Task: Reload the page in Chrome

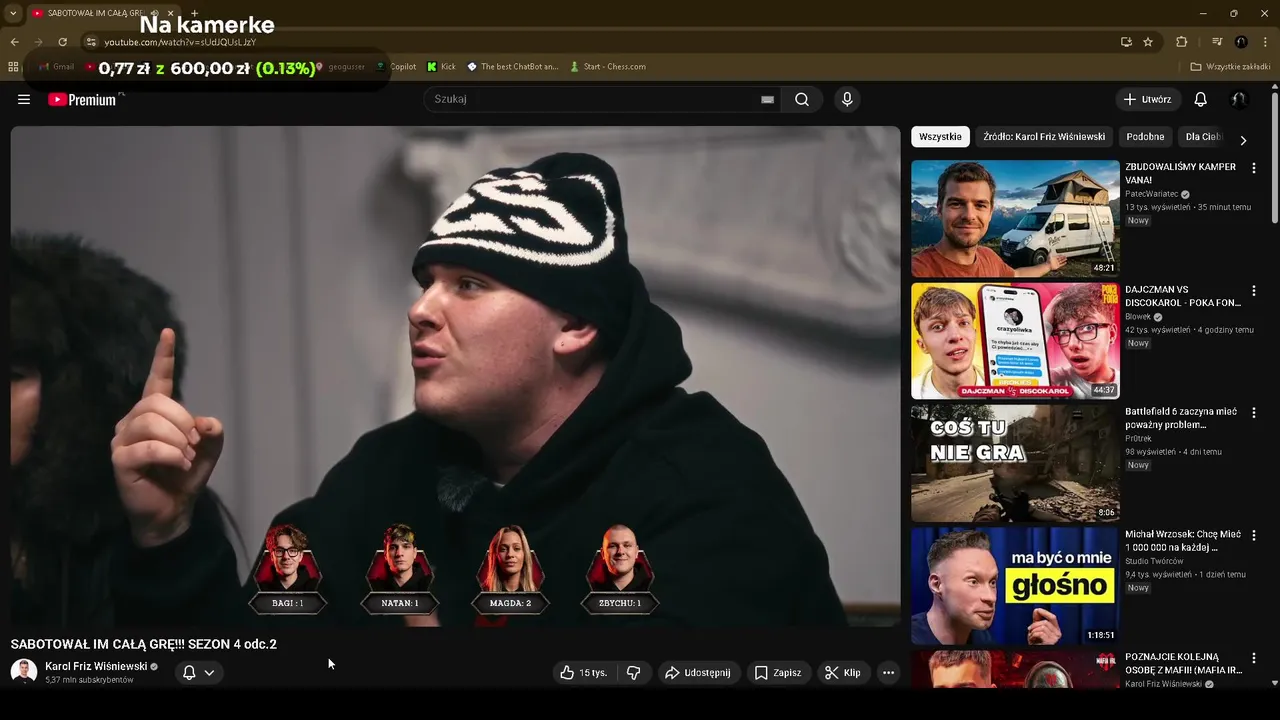Action: (62, 42)
